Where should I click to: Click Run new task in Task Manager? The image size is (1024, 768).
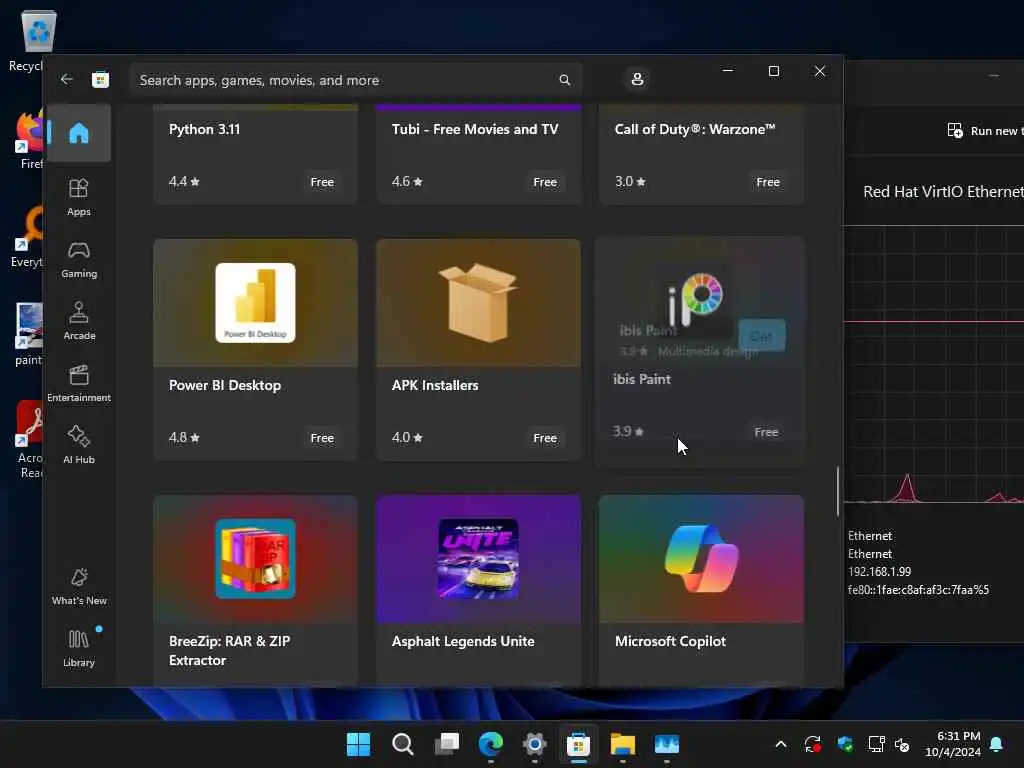985,131
